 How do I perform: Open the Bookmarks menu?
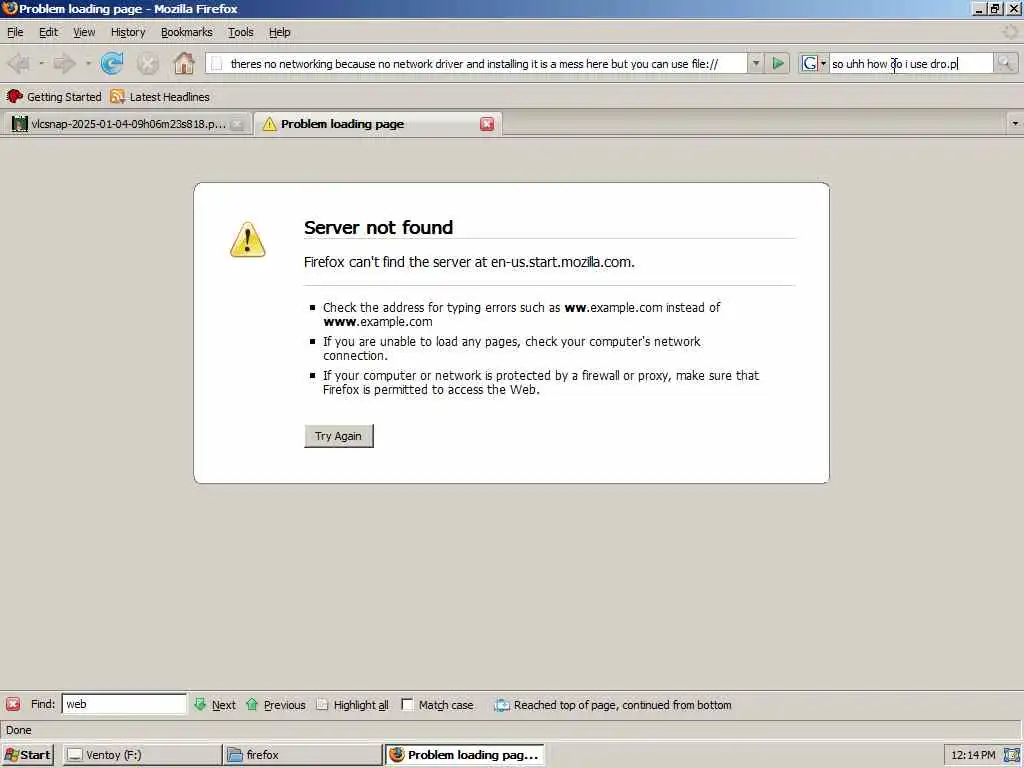pyautogui.click(x=187, y=32)
